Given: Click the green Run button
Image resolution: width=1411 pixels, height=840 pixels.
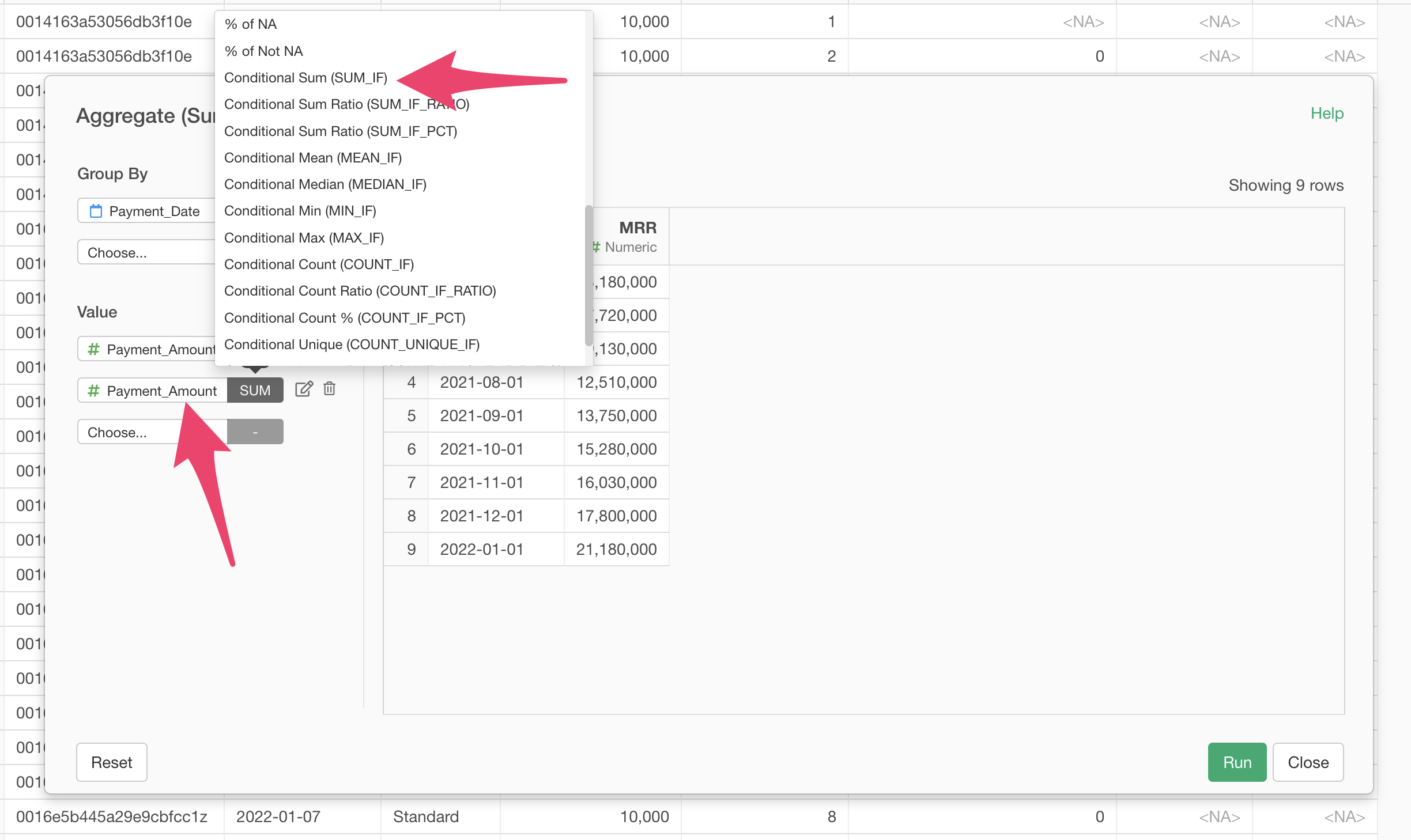Looking at the screenshot, I should (x=1236, y=762).
